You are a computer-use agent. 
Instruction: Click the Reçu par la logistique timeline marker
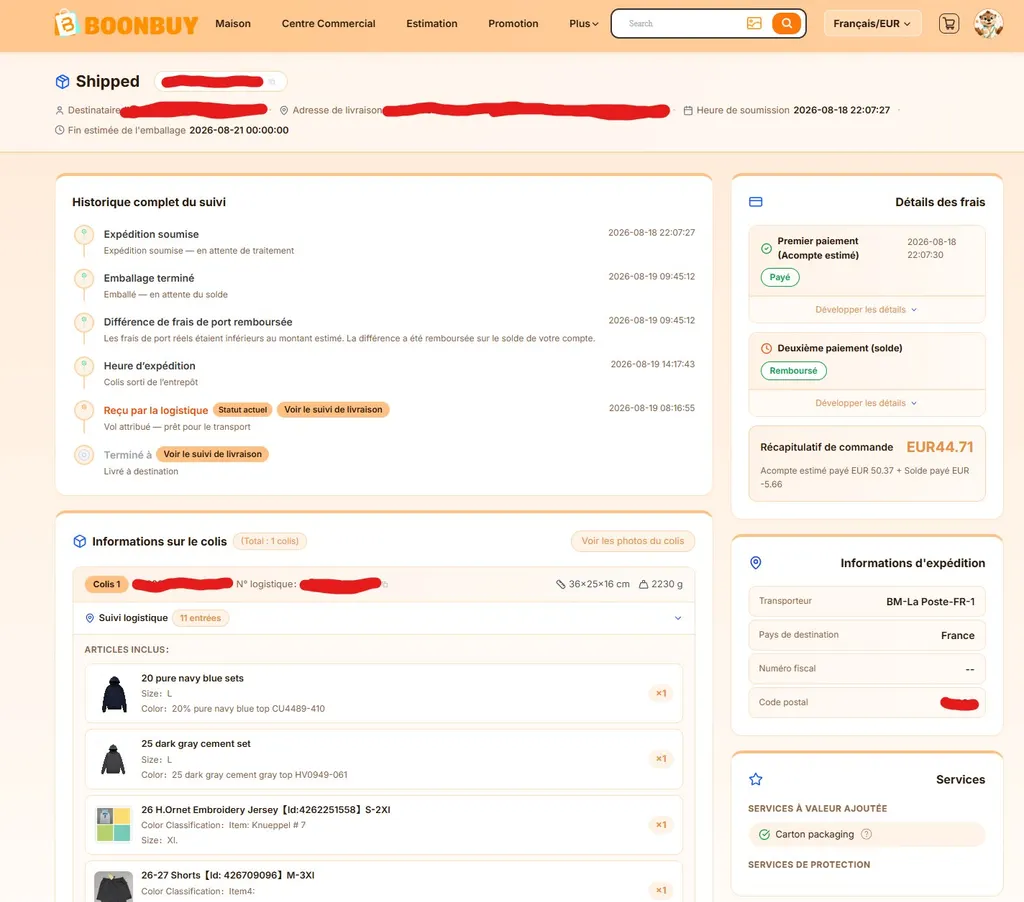(84, 410)
